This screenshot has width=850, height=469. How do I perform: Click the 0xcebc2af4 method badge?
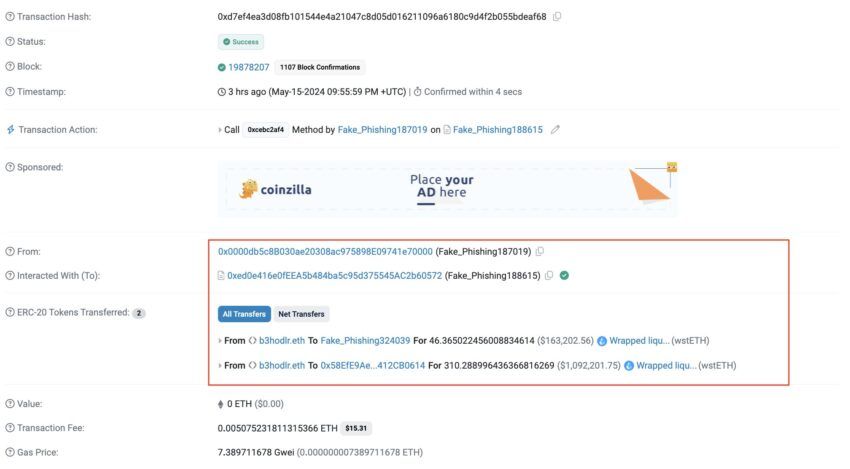[x=266, y=130]
